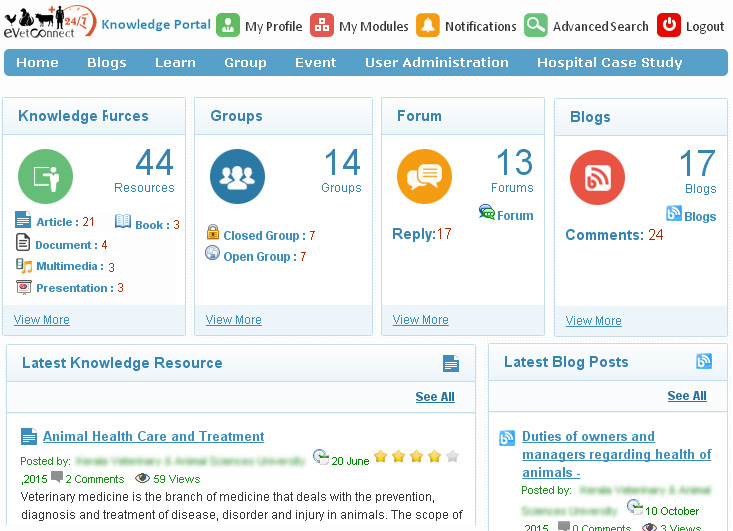Click View More under Groups
The image size is (733, 531).
(234, 320)
